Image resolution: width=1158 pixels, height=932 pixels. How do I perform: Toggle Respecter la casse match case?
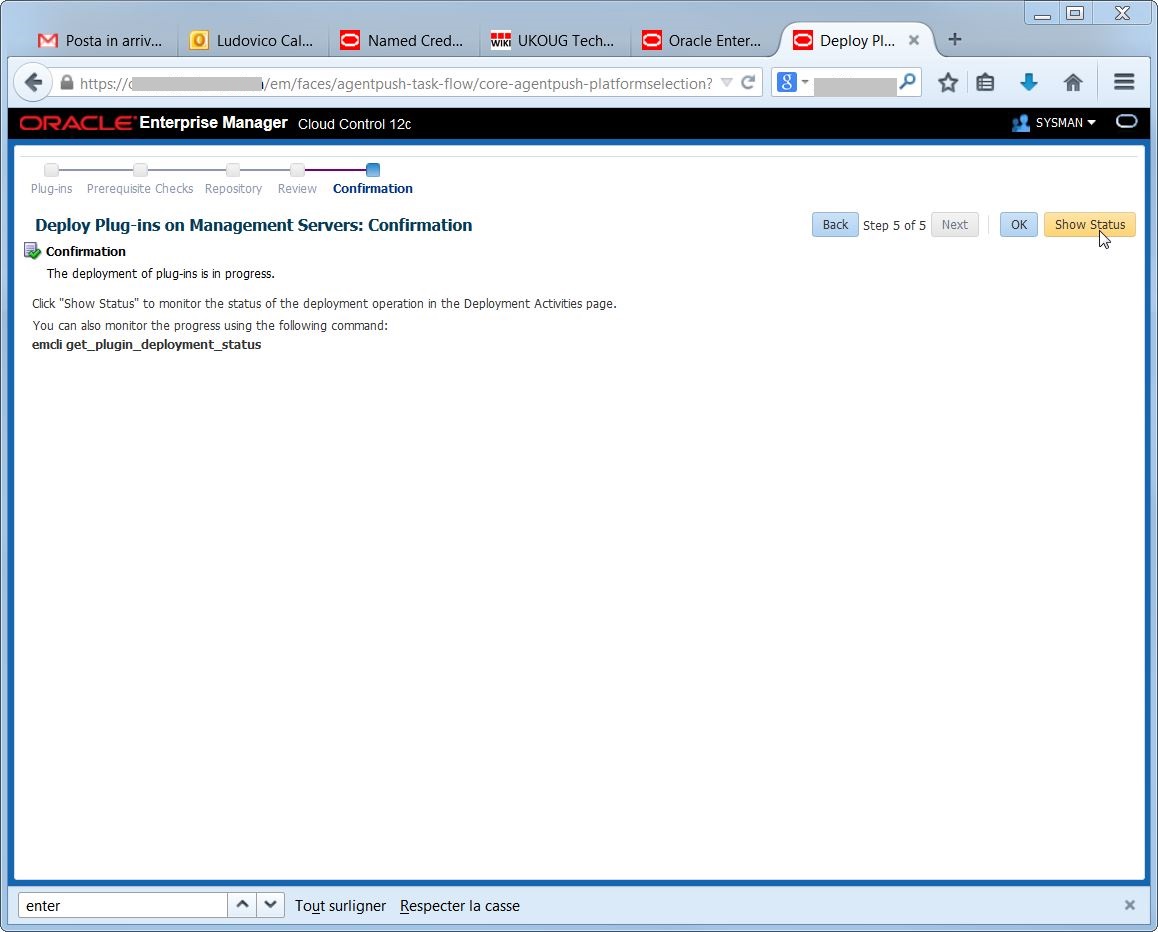pyautogui.click(x=459, y=905)
